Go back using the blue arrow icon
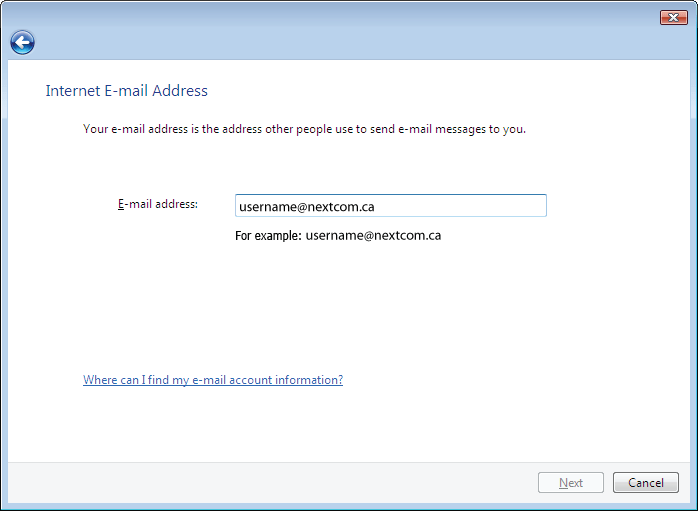This screenshot has height=511, width=698. (x=22, y=43)
